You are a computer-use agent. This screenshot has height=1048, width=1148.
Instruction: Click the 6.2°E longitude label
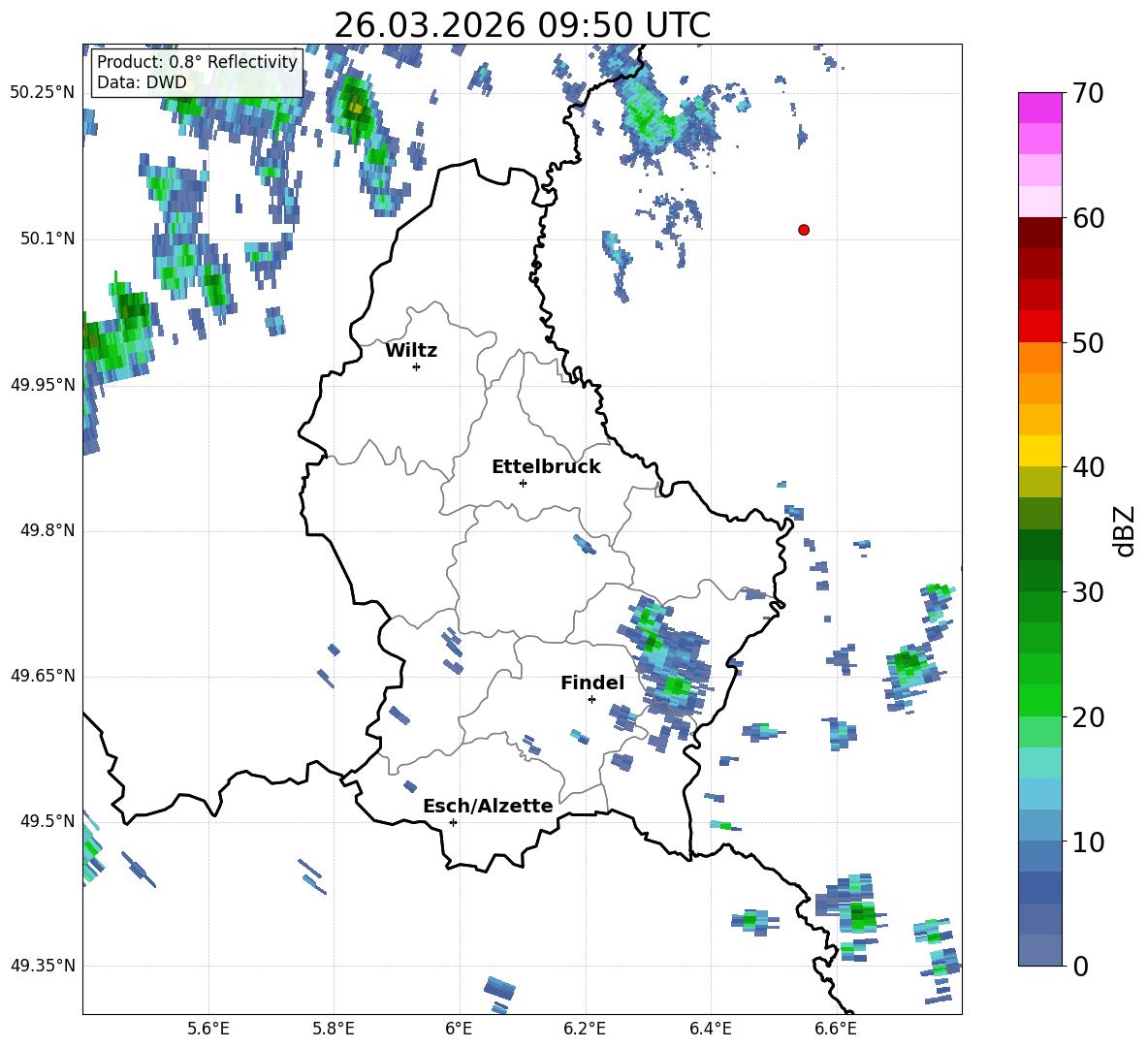point(585,1029)
